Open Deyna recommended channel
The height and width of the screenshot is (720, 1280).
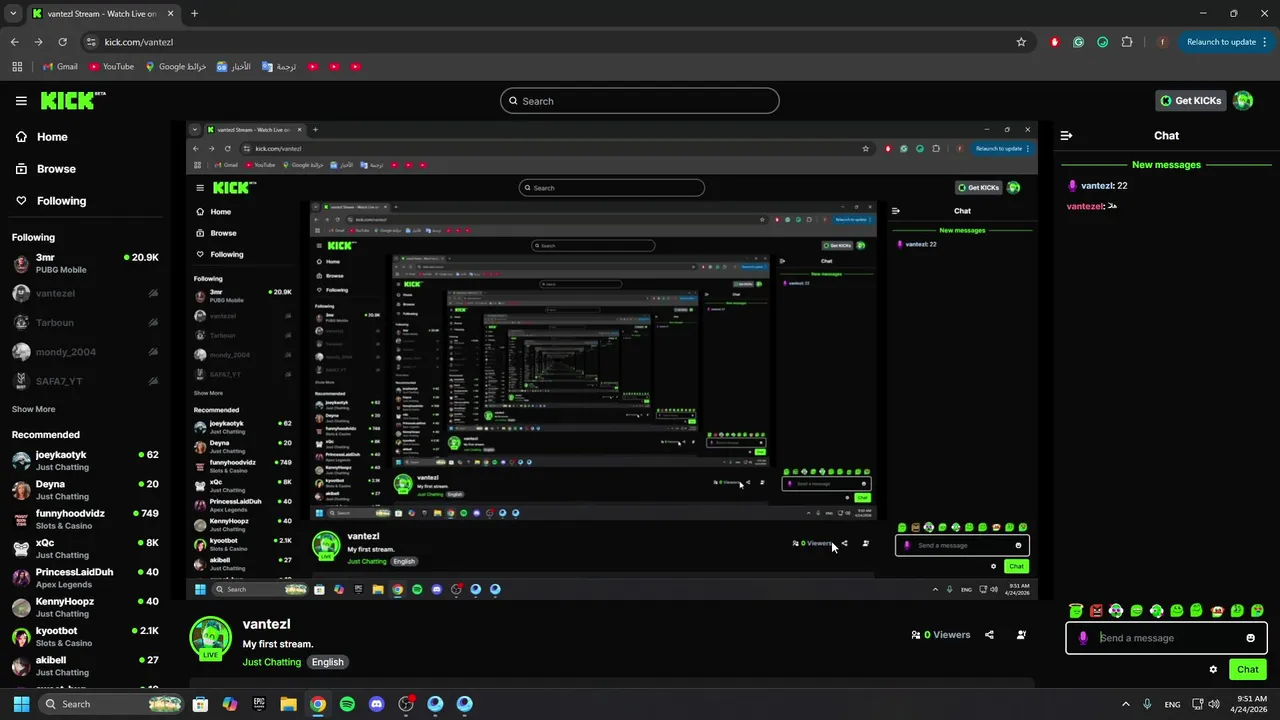click(85, 490)
